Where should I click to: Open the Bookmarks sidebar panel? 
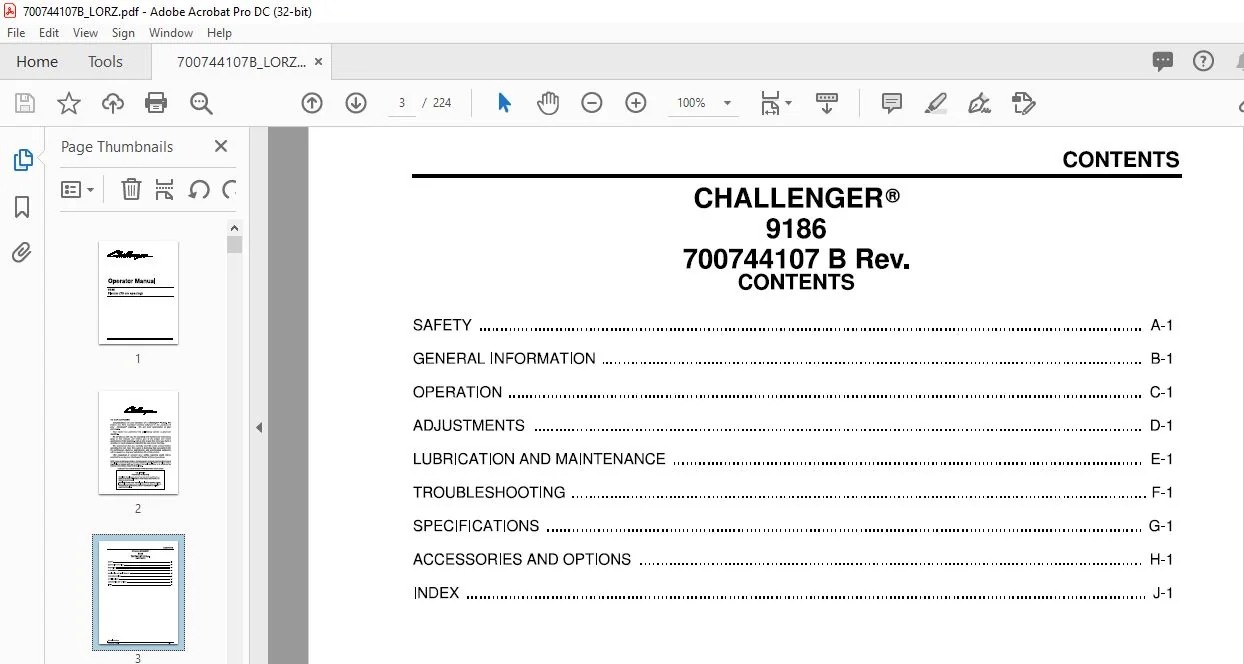22,207
